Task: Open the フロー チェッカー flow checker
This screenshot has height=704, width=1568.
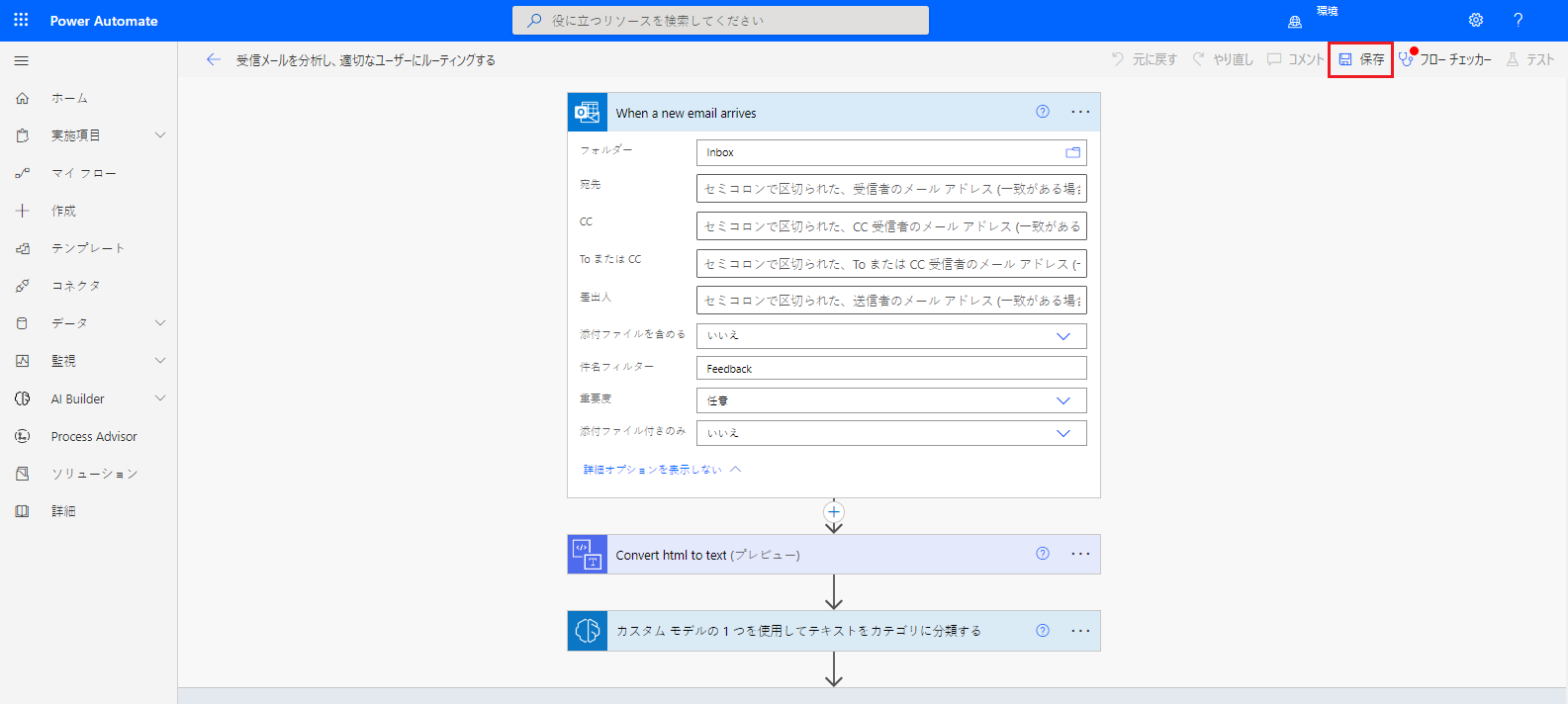Action: [x=1445, y=59]
